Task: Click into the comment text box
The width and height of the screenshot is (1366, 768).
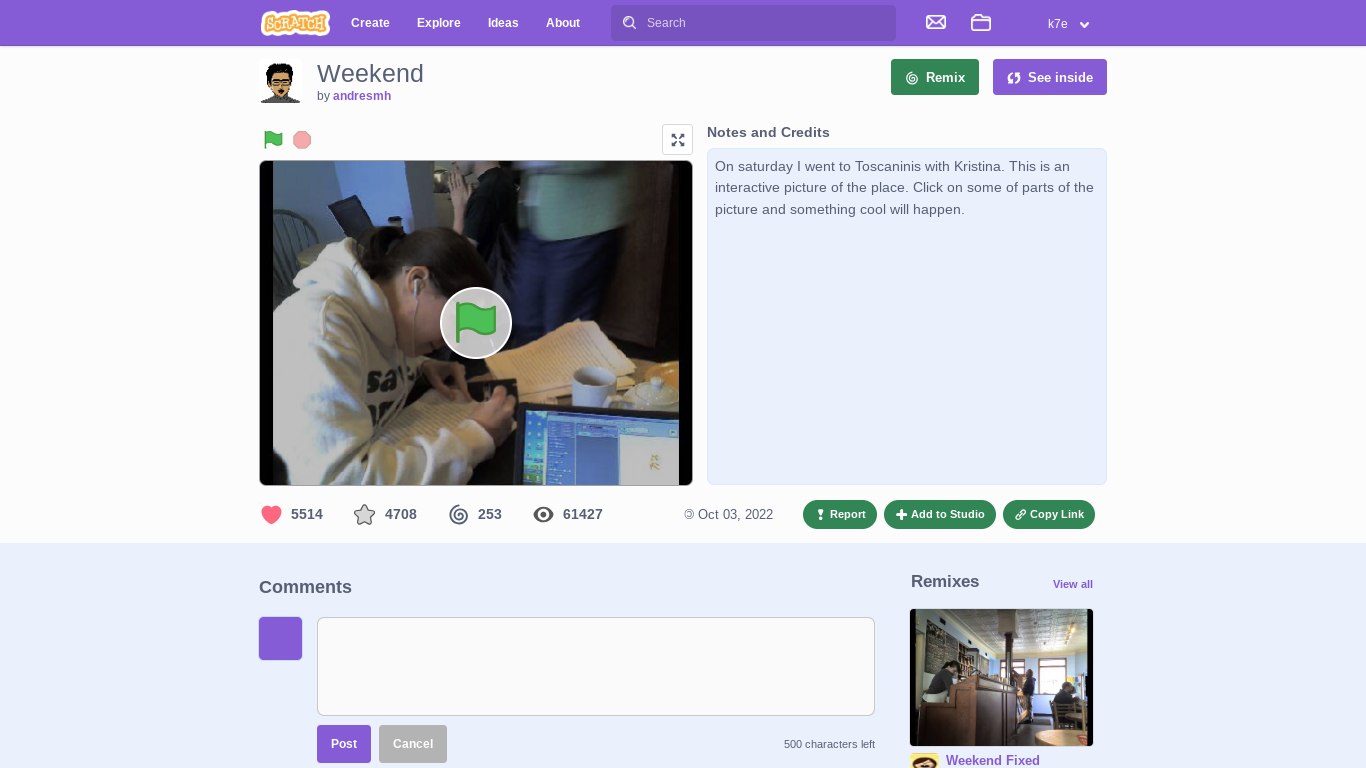Action: click(x=595, y=666)
